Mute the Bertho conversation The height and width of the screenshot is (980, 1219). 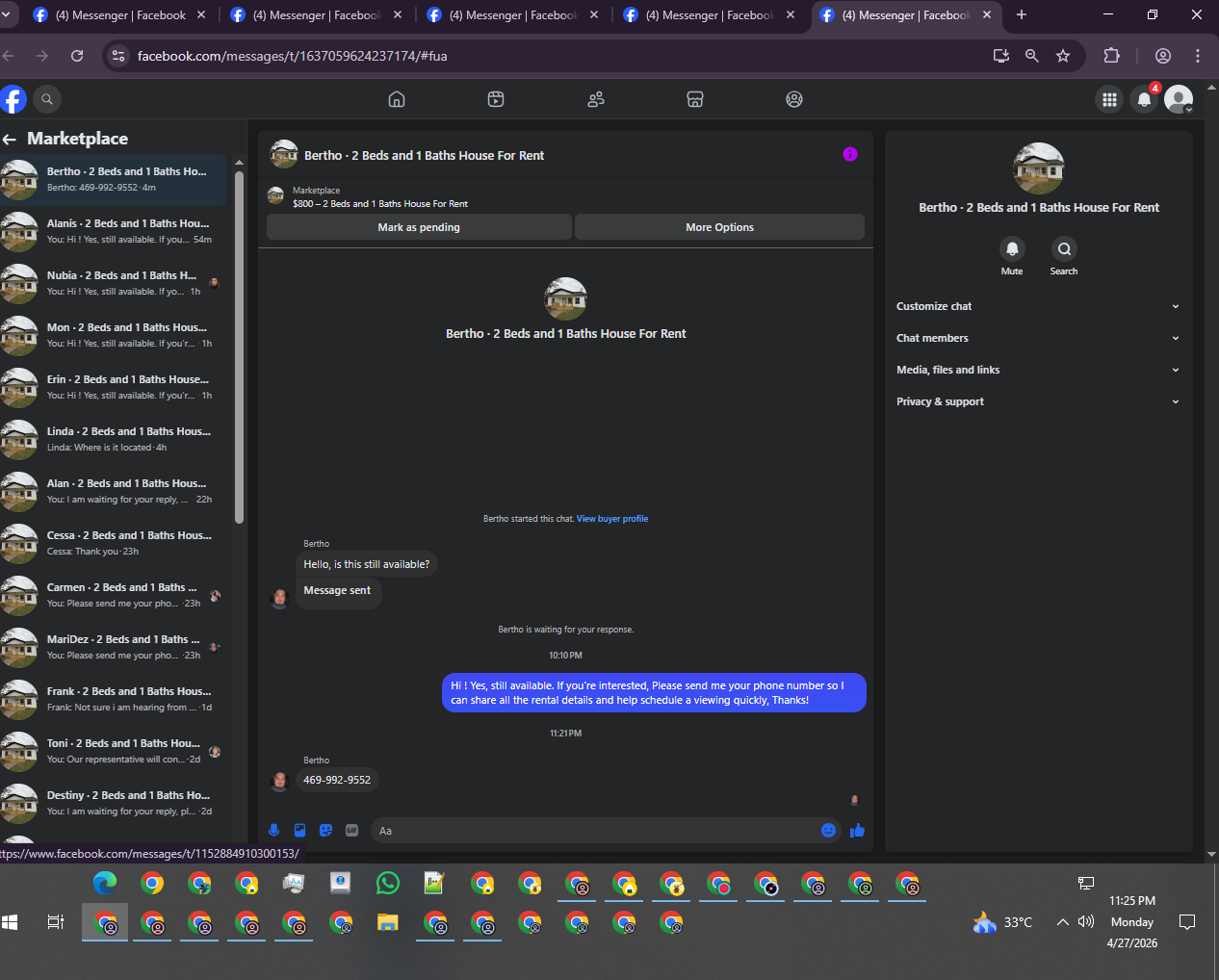click(x=1012, y=249)
